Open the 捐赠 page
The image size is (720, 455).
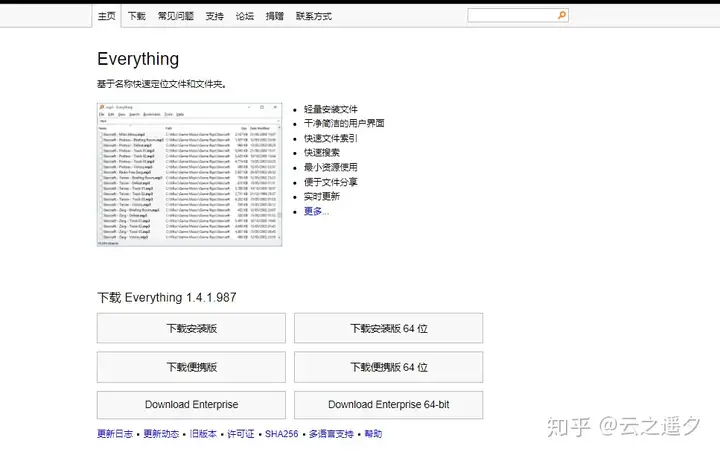(x=275, y=16)
